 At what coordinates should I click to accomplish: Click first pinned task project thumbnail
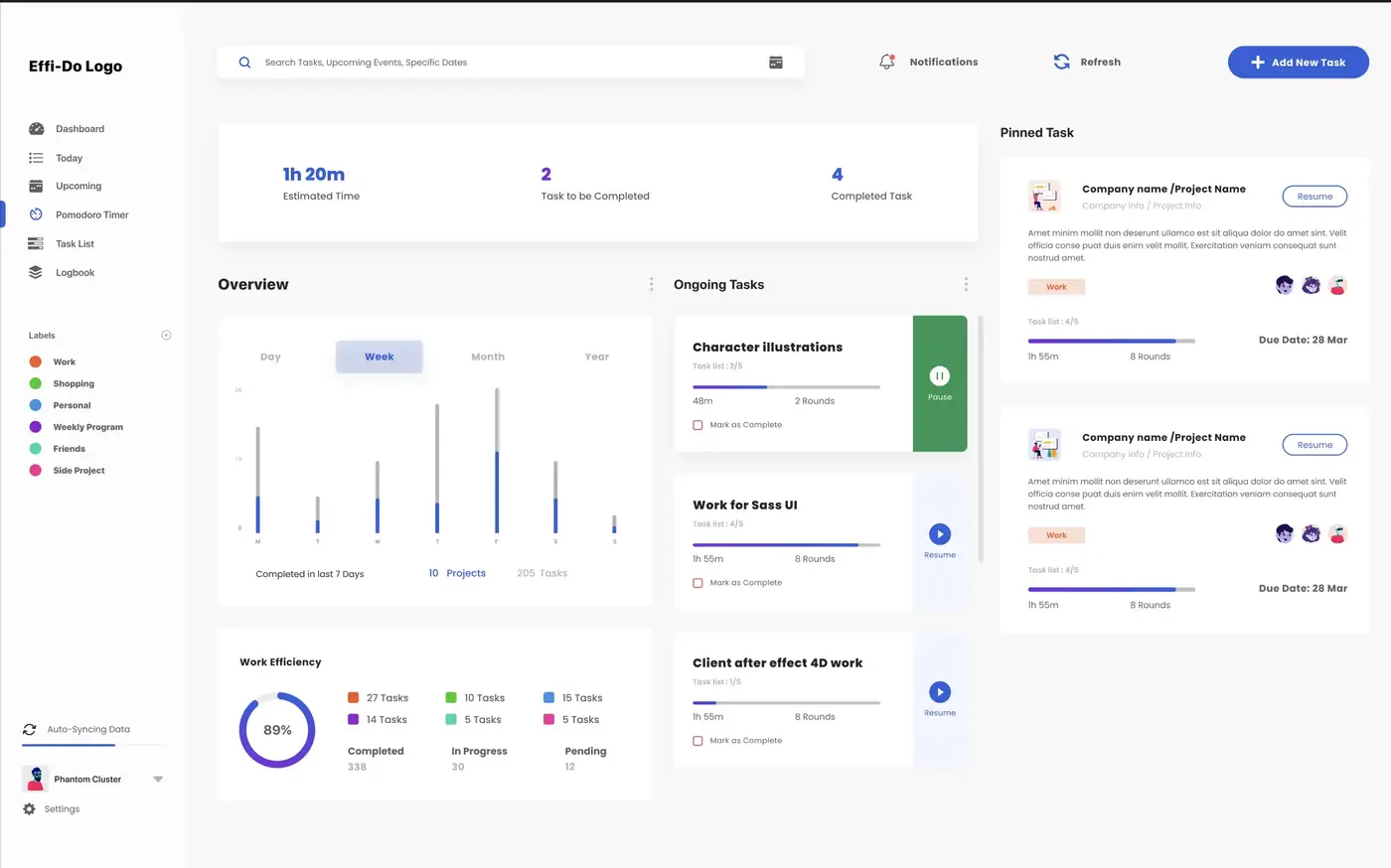point(1044,196)
